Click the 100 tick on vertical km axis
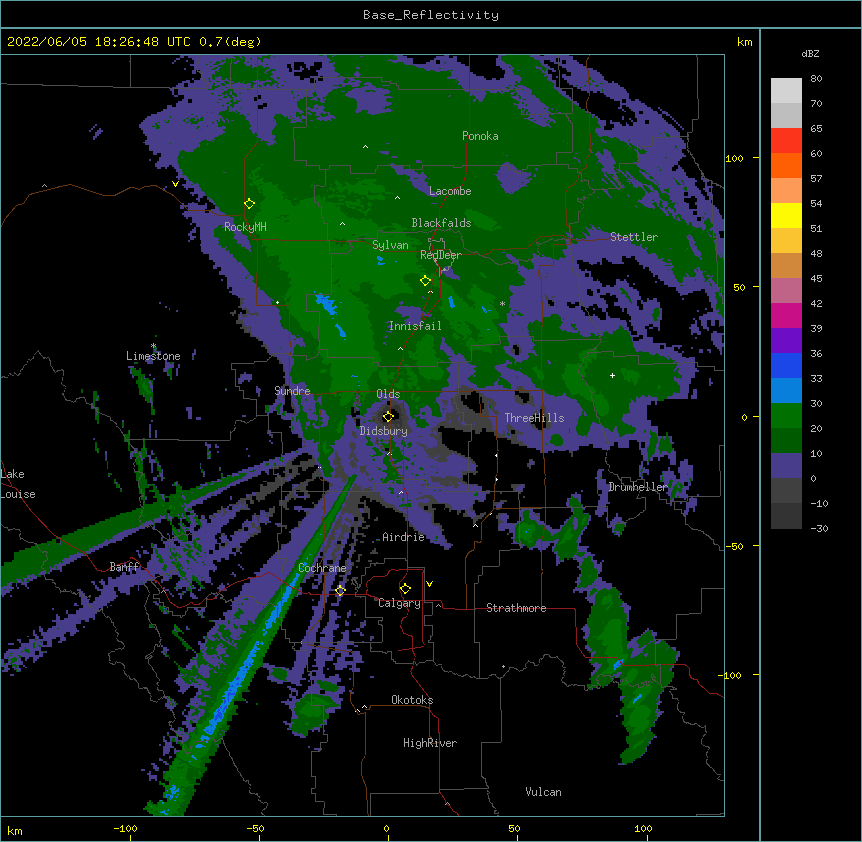This screenshot has height=842, width=862. (x=734, y=158)
